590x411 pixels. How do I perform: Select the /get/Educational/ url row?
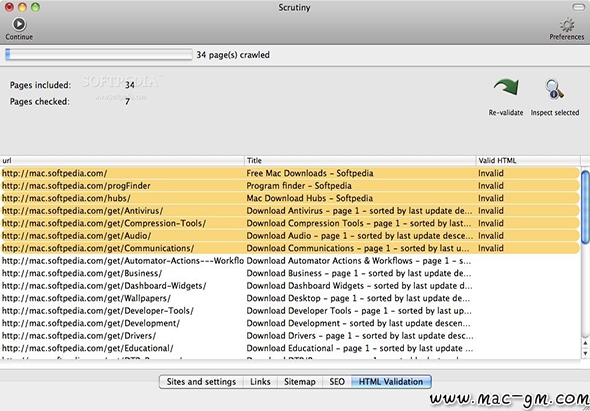(x=290, y=348)
